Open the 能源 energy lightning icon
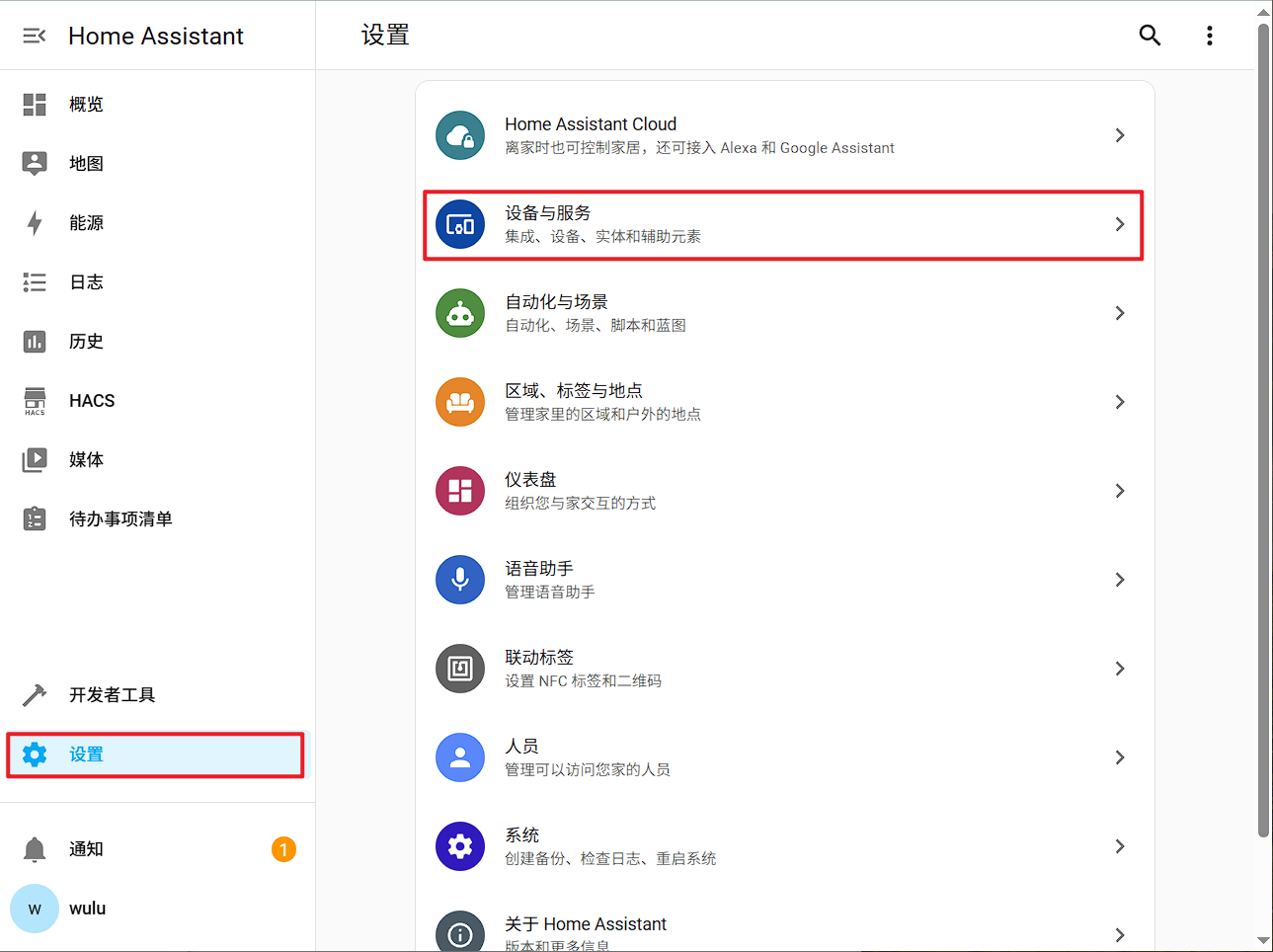 (x=35, y=223)
